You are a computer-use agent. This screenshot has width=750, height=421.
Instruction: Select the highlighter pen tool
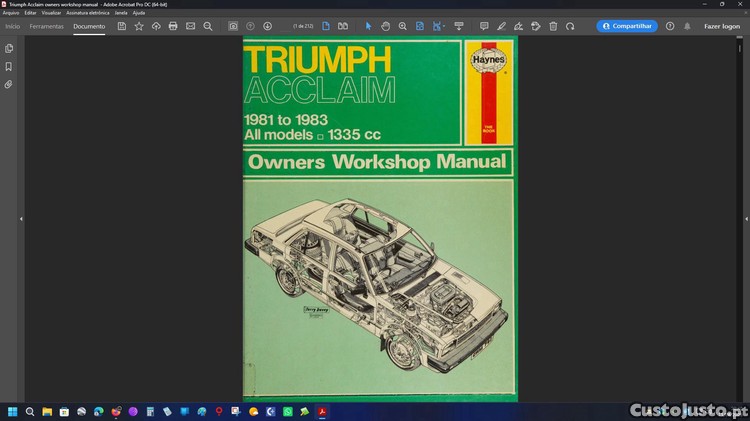tap(501, 26)
